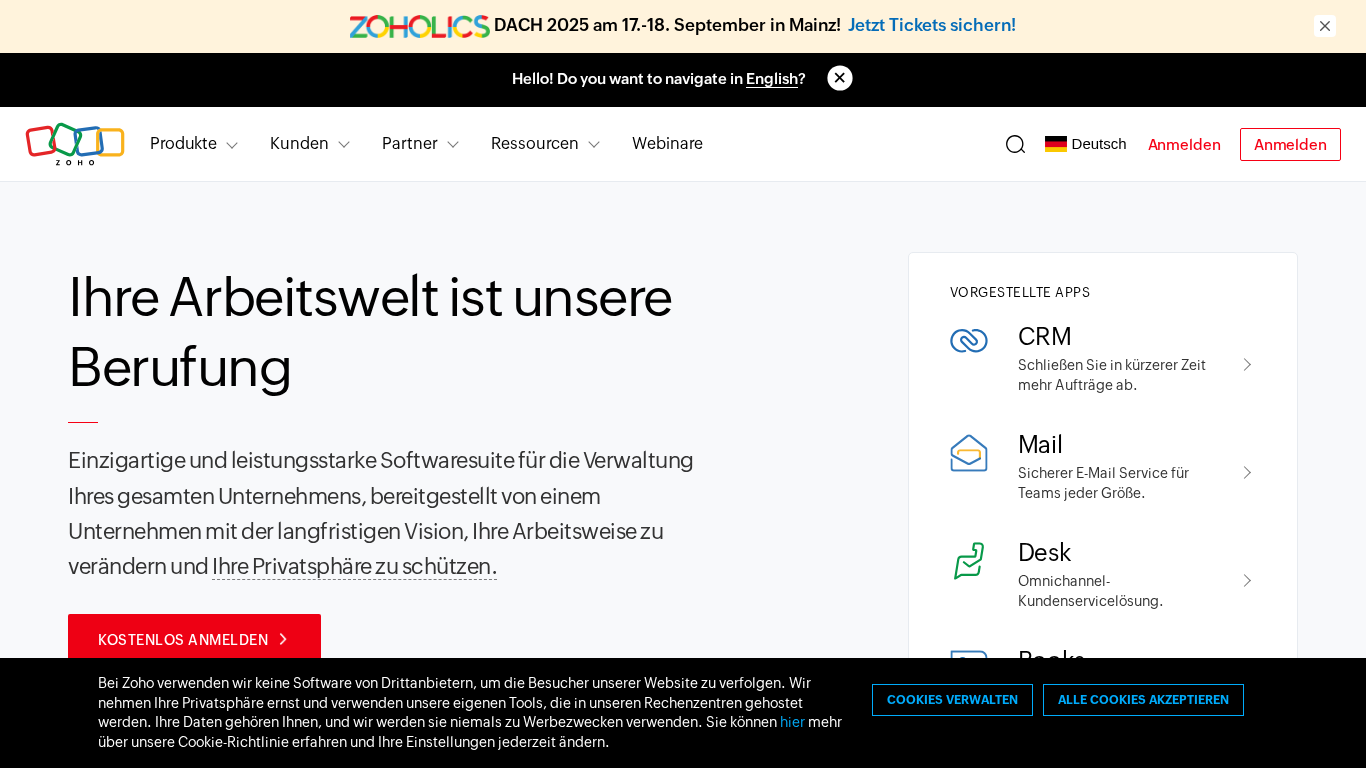Image resolution: width=1366 pixels, height=768 pixels.
Task: Click Jetzt Tickets sichern link
Action: tap(932, 26)
